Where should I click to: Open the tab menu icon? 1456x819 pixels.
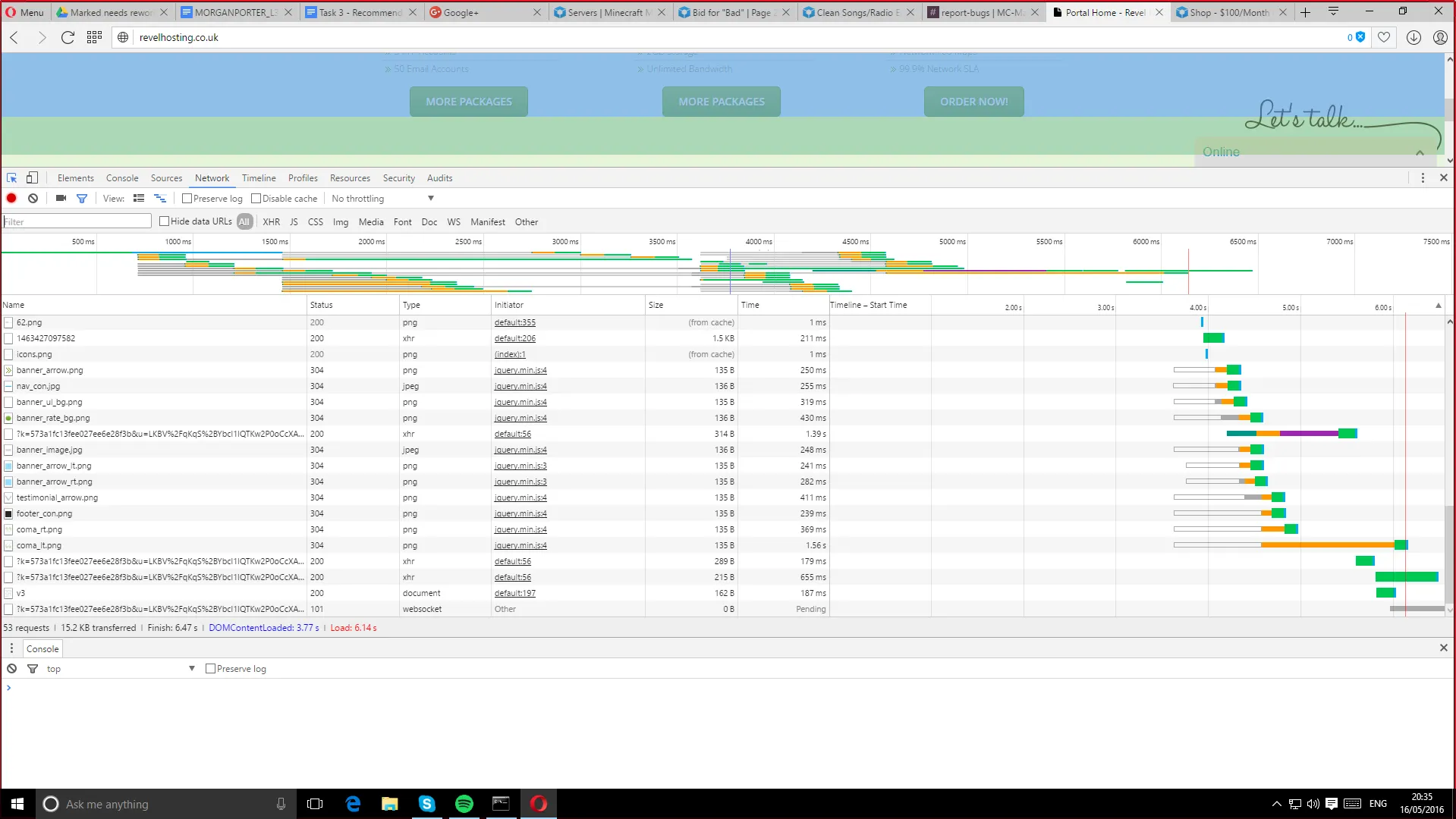[x=1333, y=11]
